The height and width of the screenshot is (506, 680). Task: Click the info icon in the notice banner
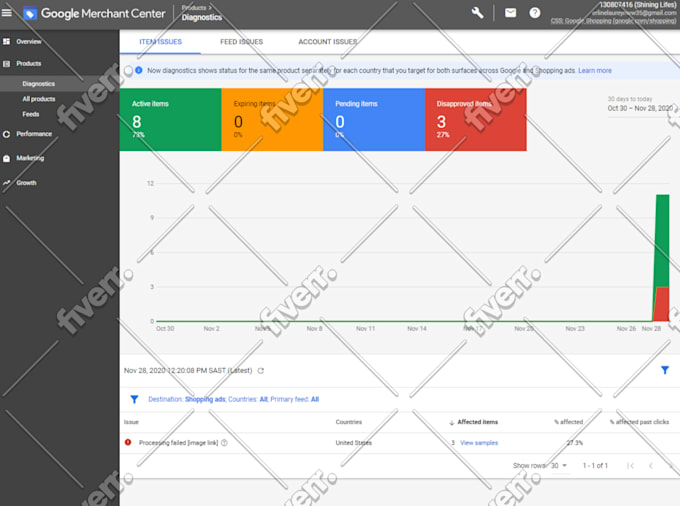click(x=139, y=70)
